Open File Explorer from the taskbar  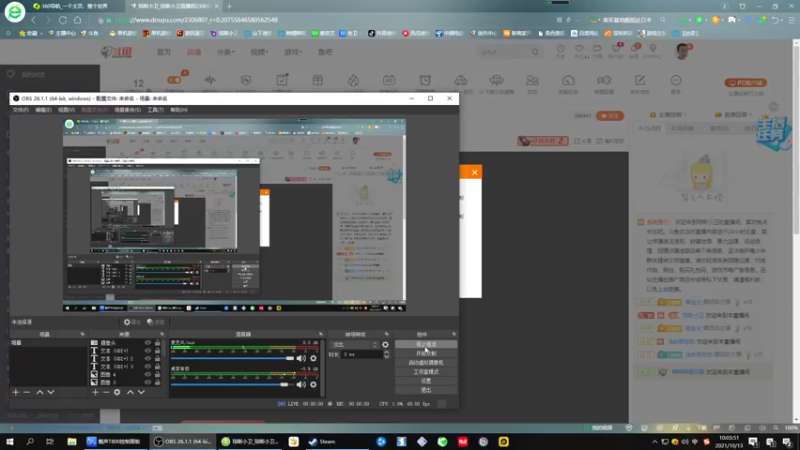click(x=72, y=441)
